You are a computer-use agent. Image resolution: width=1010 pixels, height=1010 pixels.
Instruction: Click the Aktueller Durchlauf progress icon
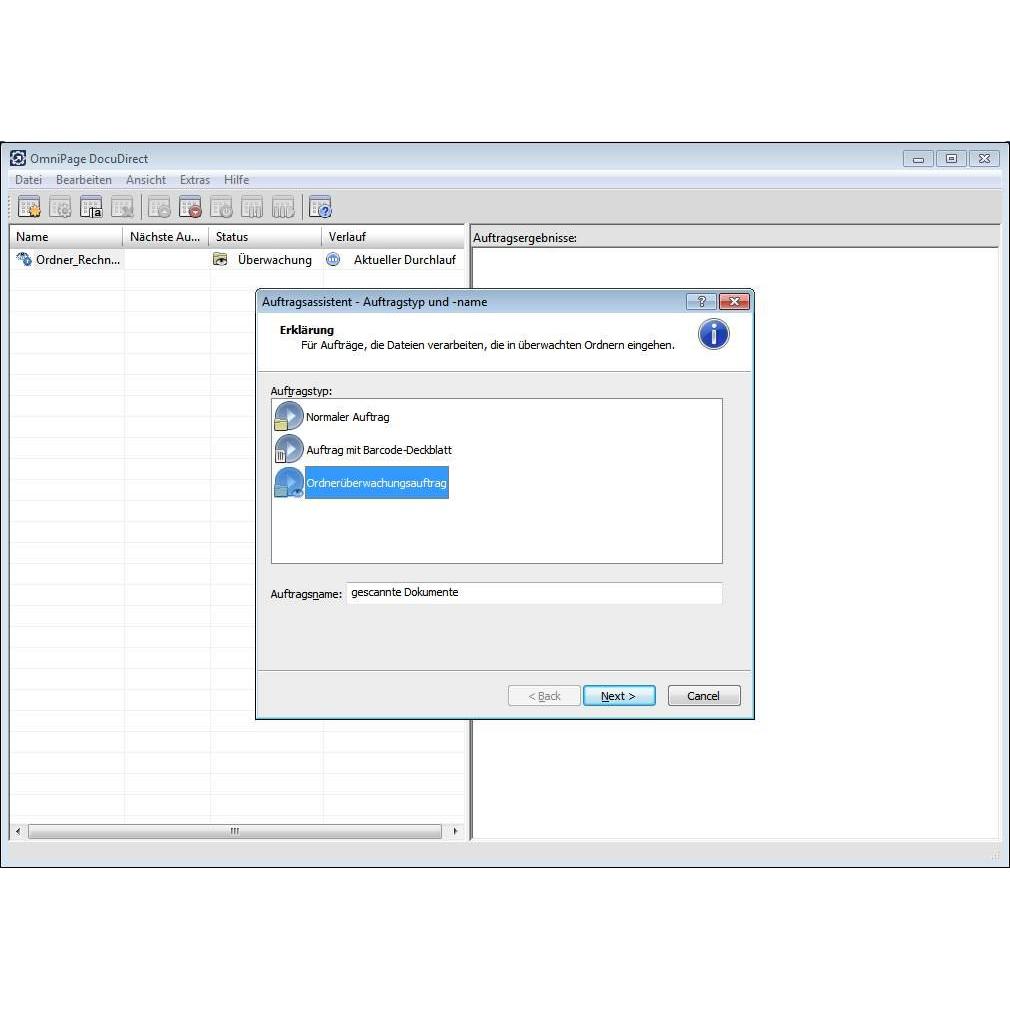click(333, 259)
